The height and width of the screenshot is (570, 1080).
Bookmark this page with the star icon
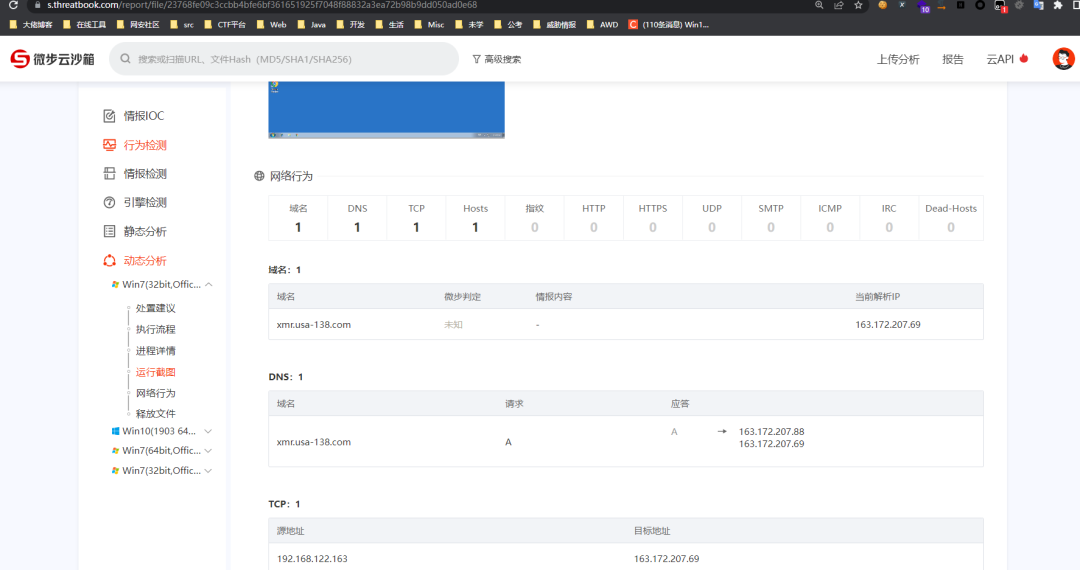tap(858, 5)
